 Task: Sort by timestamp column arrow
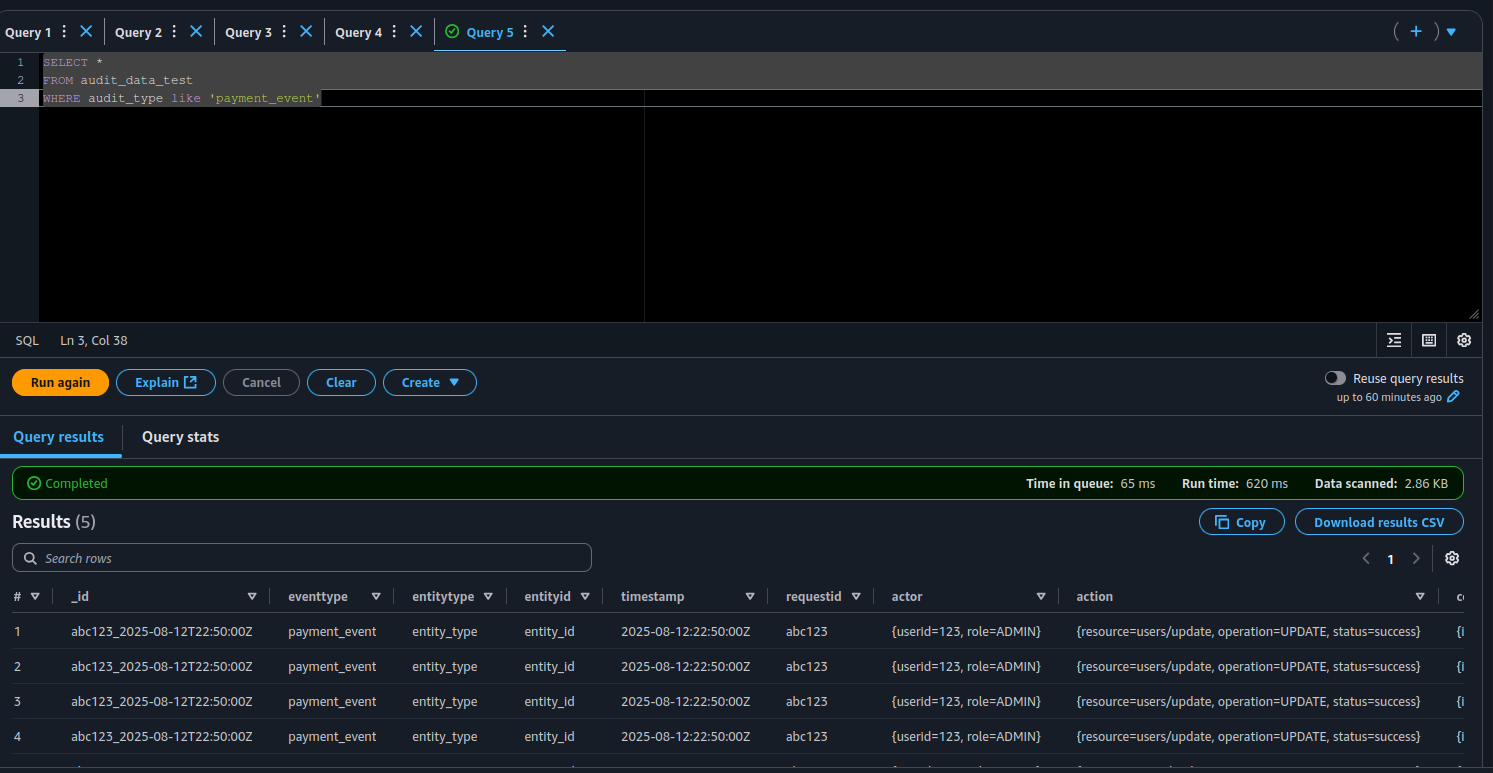pyautogui.click(x=750, y=596)
